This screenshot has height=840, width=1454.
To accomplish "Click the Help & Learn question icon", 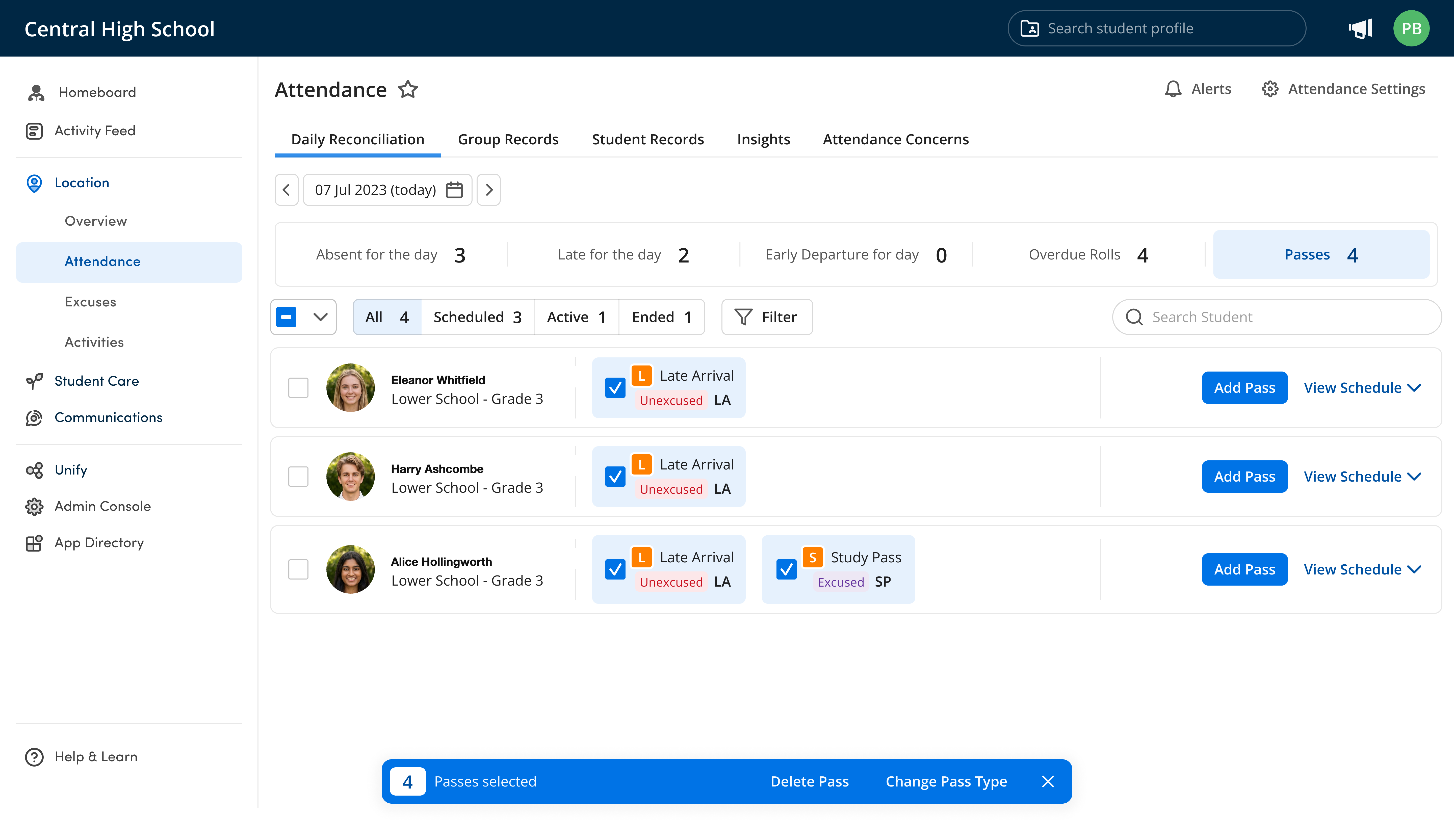I will [x=35, y=757].
